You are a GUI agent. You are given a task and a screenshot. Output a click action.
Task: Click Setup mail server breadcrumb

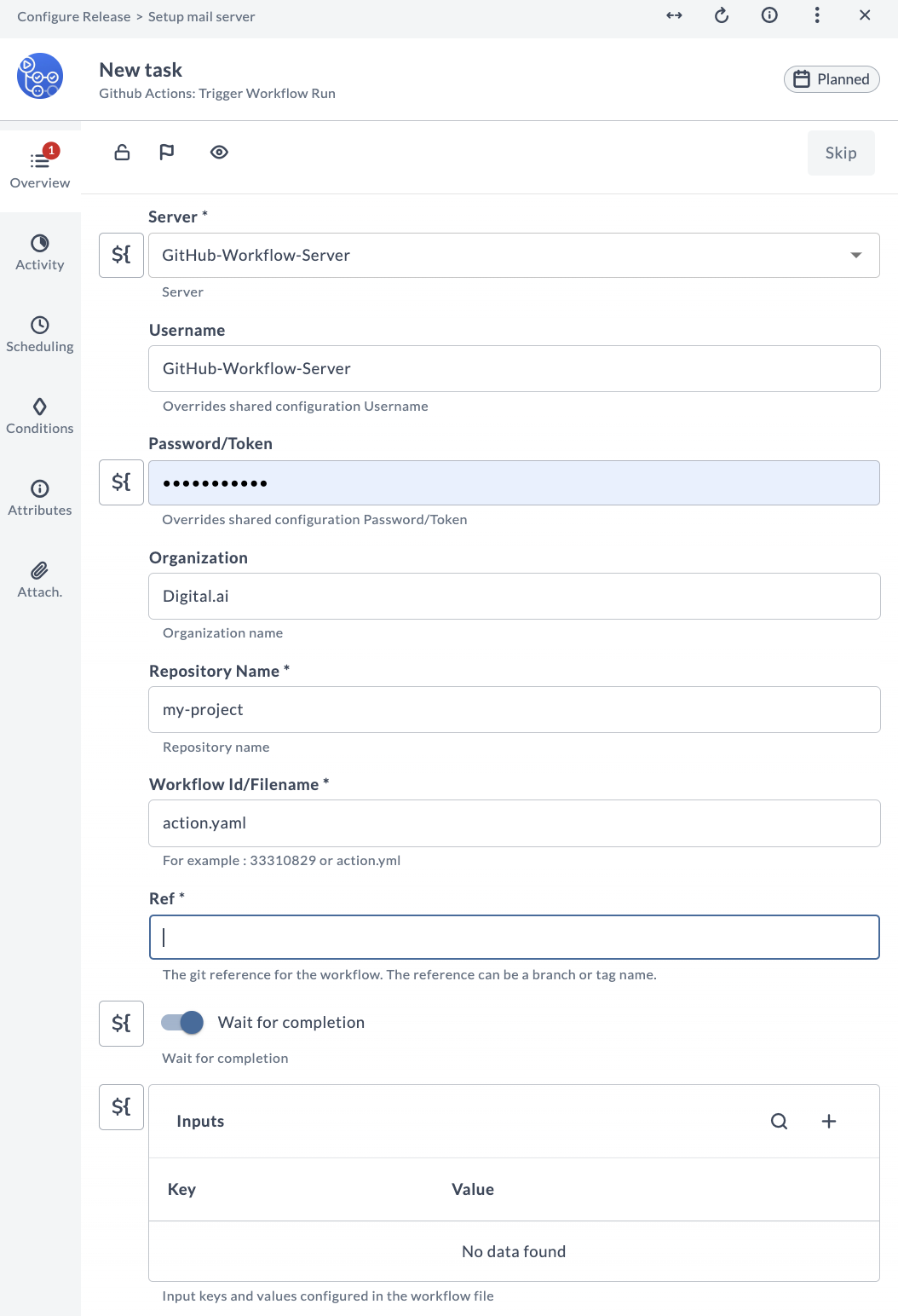pos(202,16)
